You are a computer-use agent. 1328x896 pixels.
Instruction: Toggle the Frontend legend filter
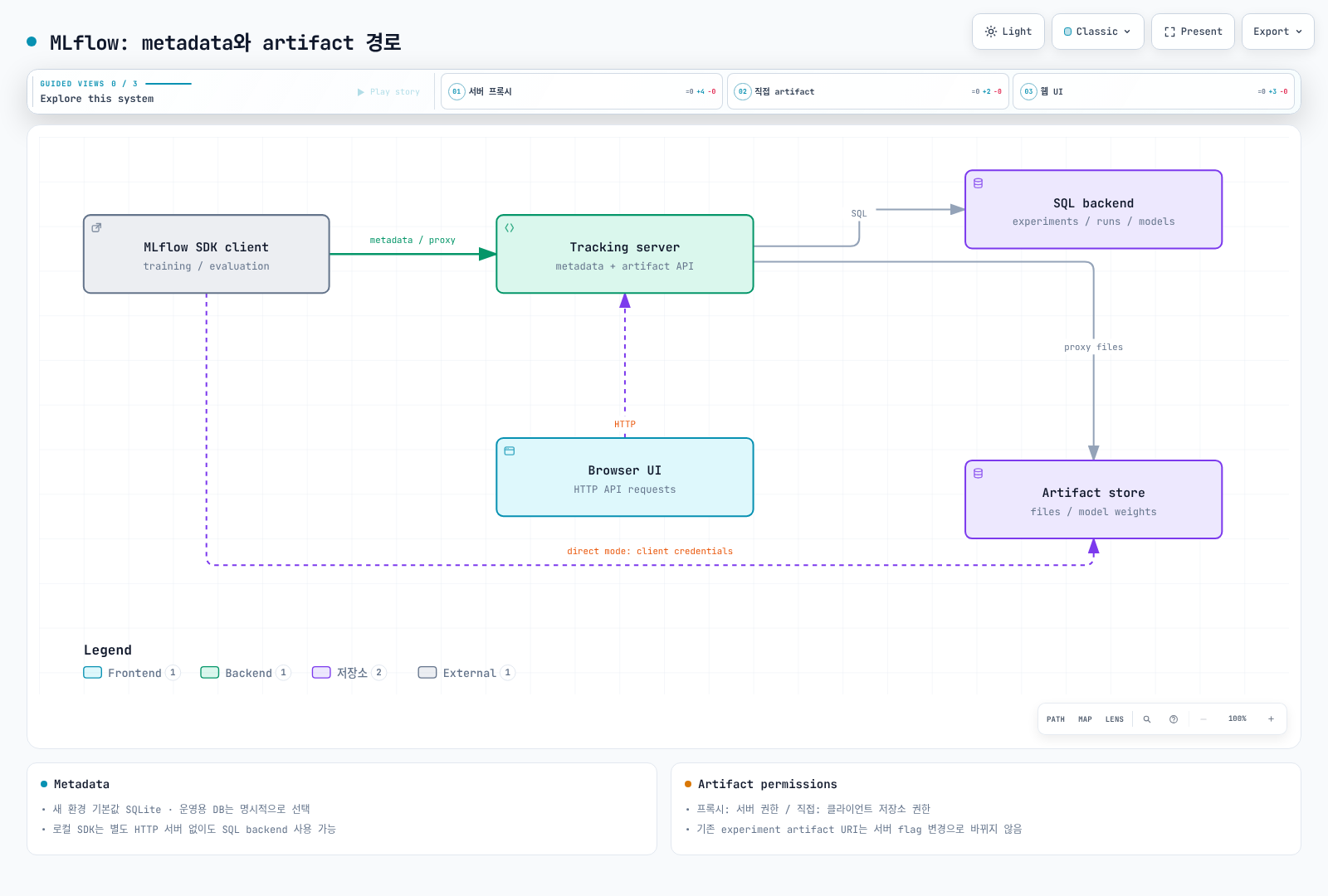131,673
